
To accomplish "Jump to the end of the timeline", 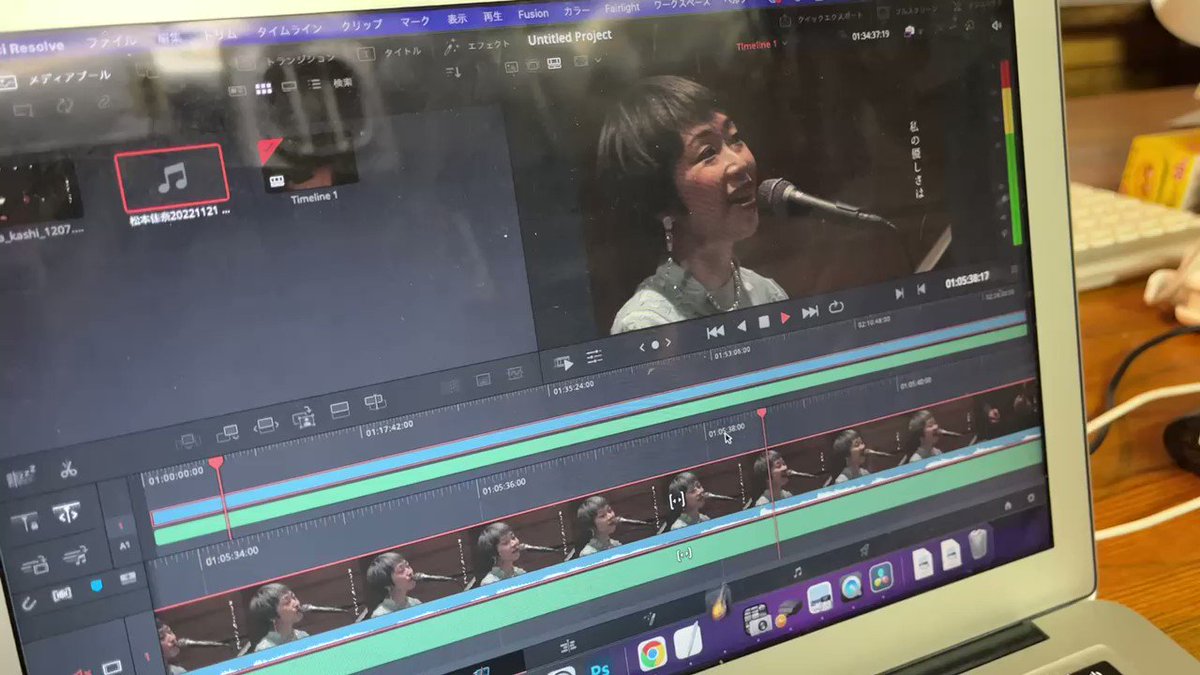I will pyautogui.click(x=810, y=313).
